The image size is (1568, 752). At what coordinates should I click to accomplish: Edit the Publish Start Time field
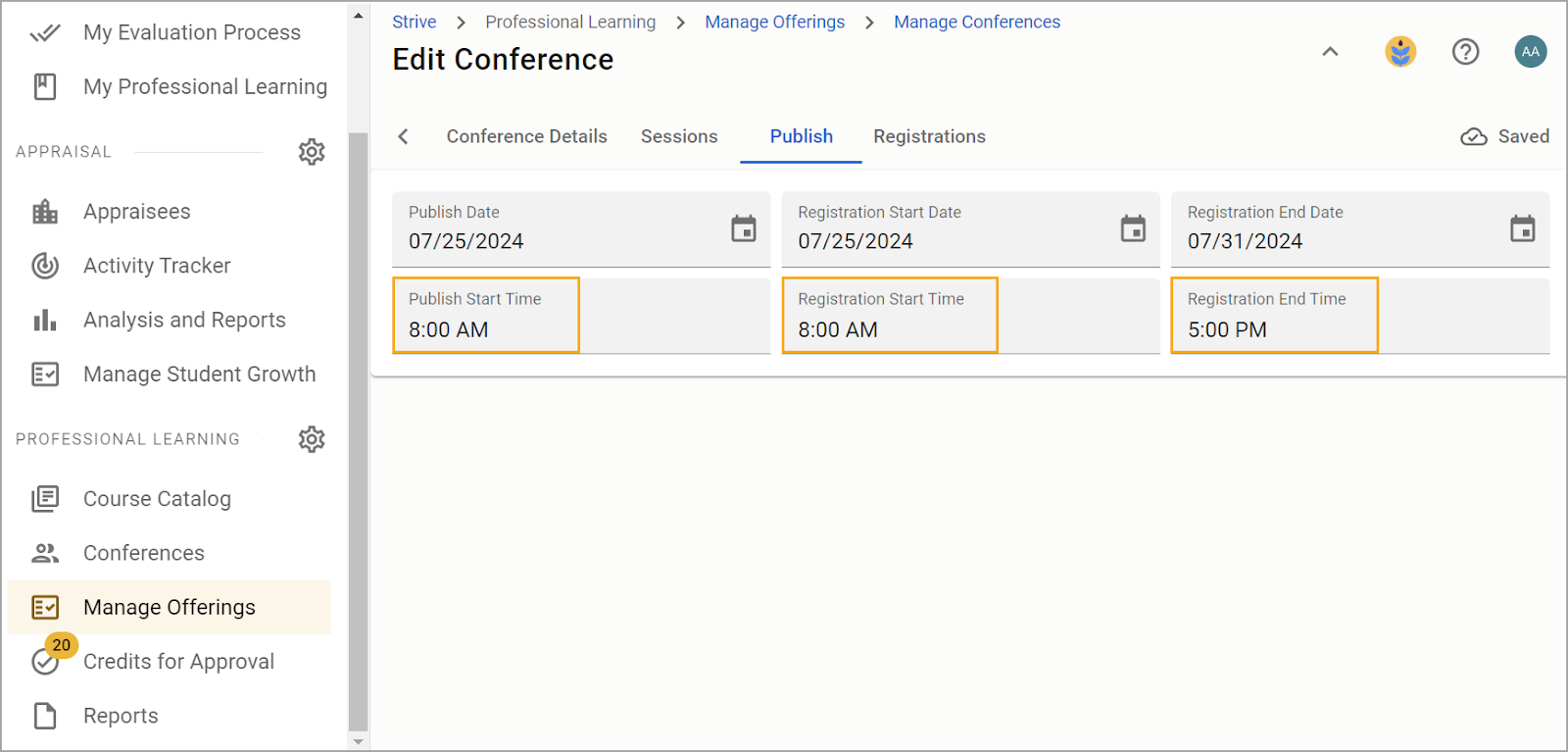click(581, 316)
